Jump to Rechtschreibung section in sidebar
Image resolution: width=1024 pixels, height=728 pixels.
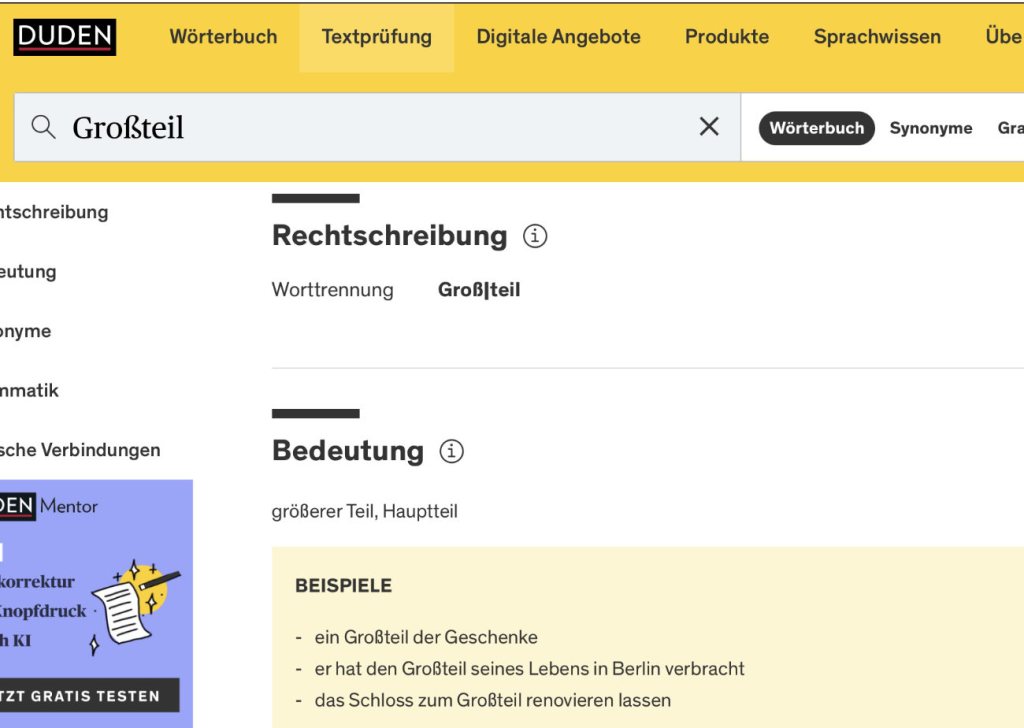54,212
